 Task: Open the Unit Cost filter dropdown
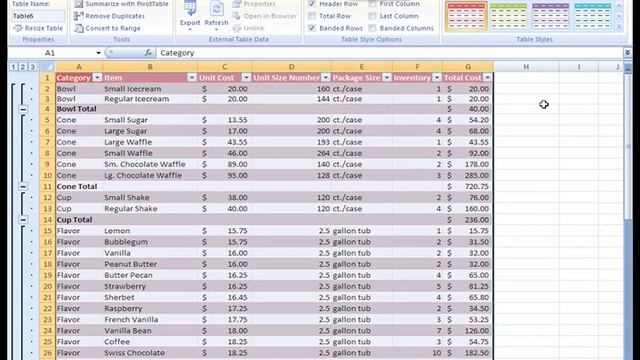click(x=246, y=78)
